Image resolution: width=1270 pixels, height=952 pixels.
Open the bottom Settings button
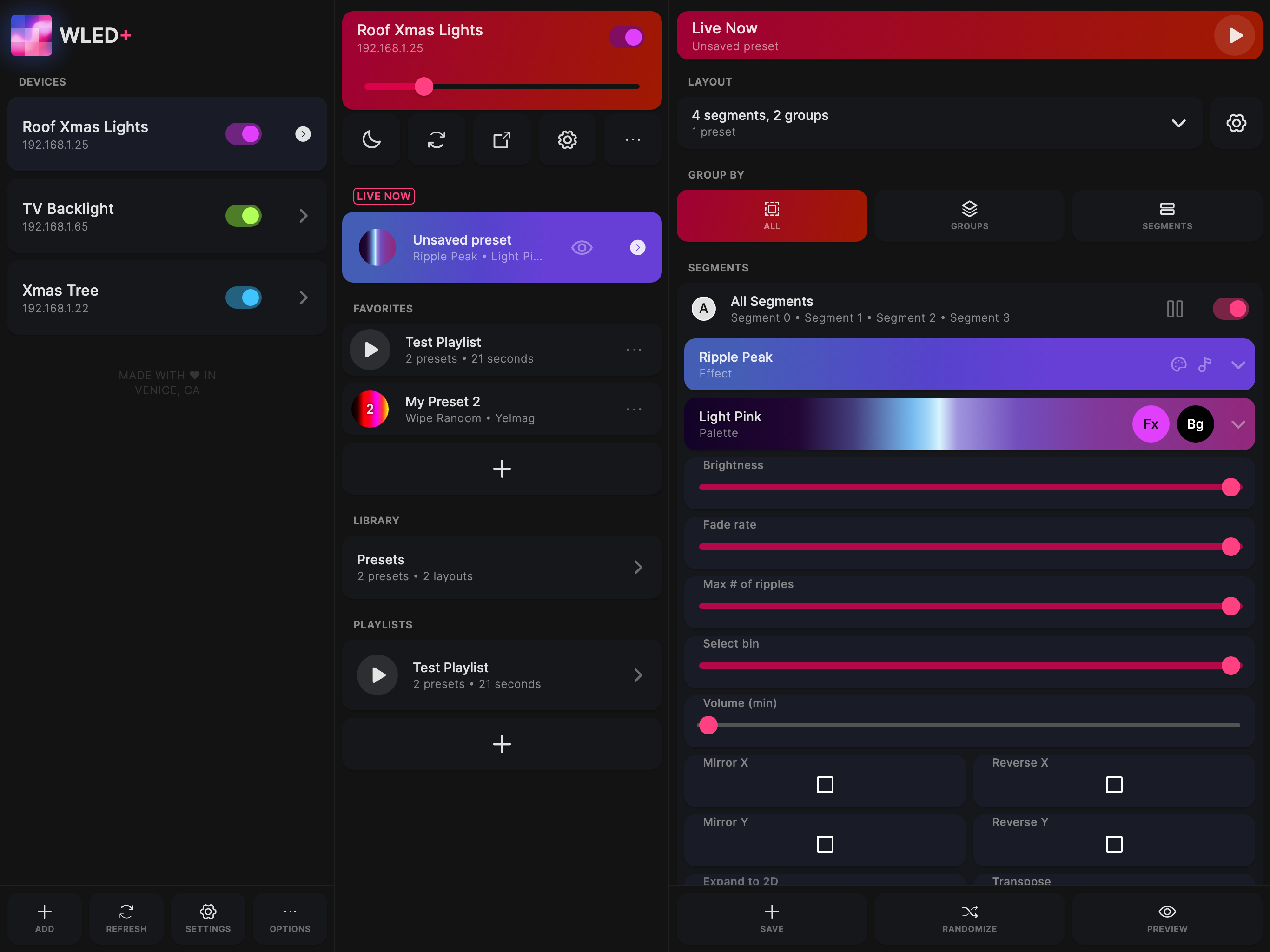pos(208,918)
